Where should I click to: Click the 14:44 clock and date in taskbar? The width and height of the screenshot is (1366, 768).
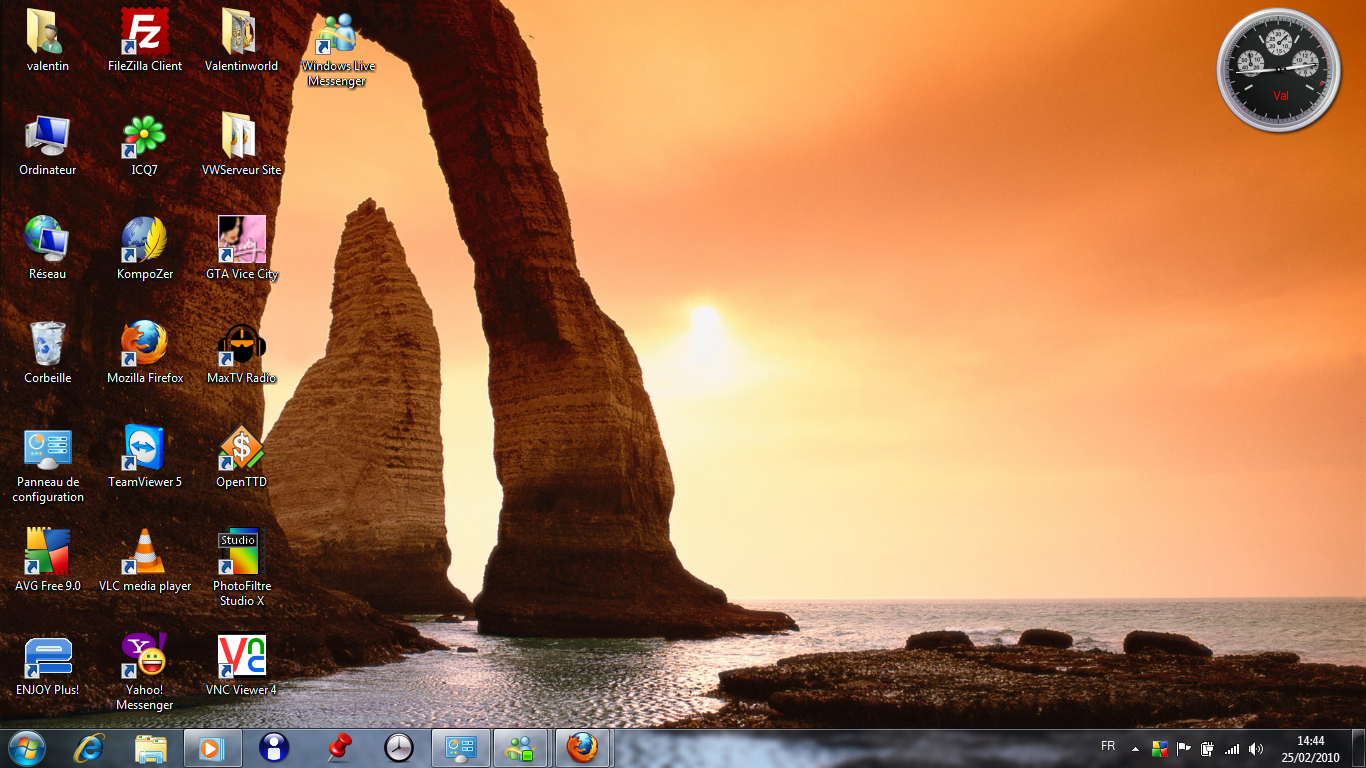coord(1310,748)
